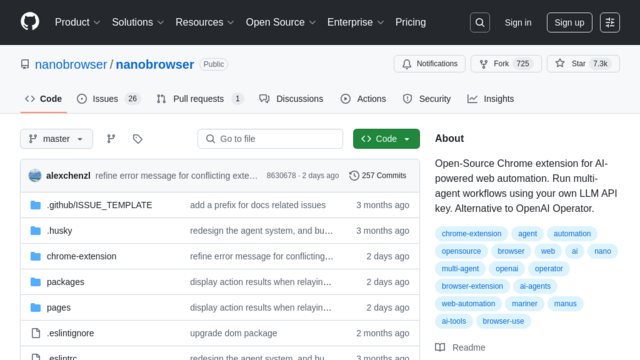Switch to the Discussions tab
Screen dimensions: 640x360
(x=291, y=99)
